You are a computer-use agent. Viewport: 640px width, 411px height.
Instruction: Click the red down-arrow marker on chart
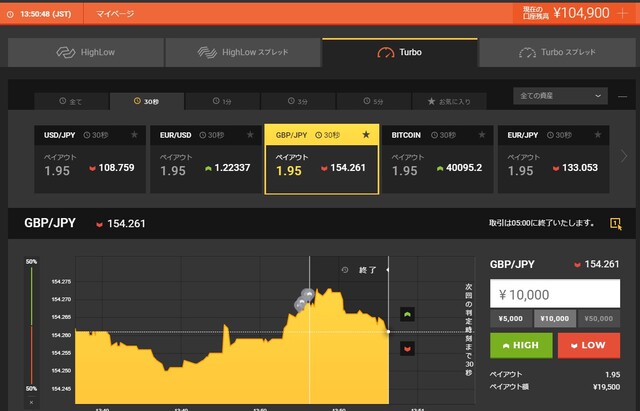pos(407,349)
